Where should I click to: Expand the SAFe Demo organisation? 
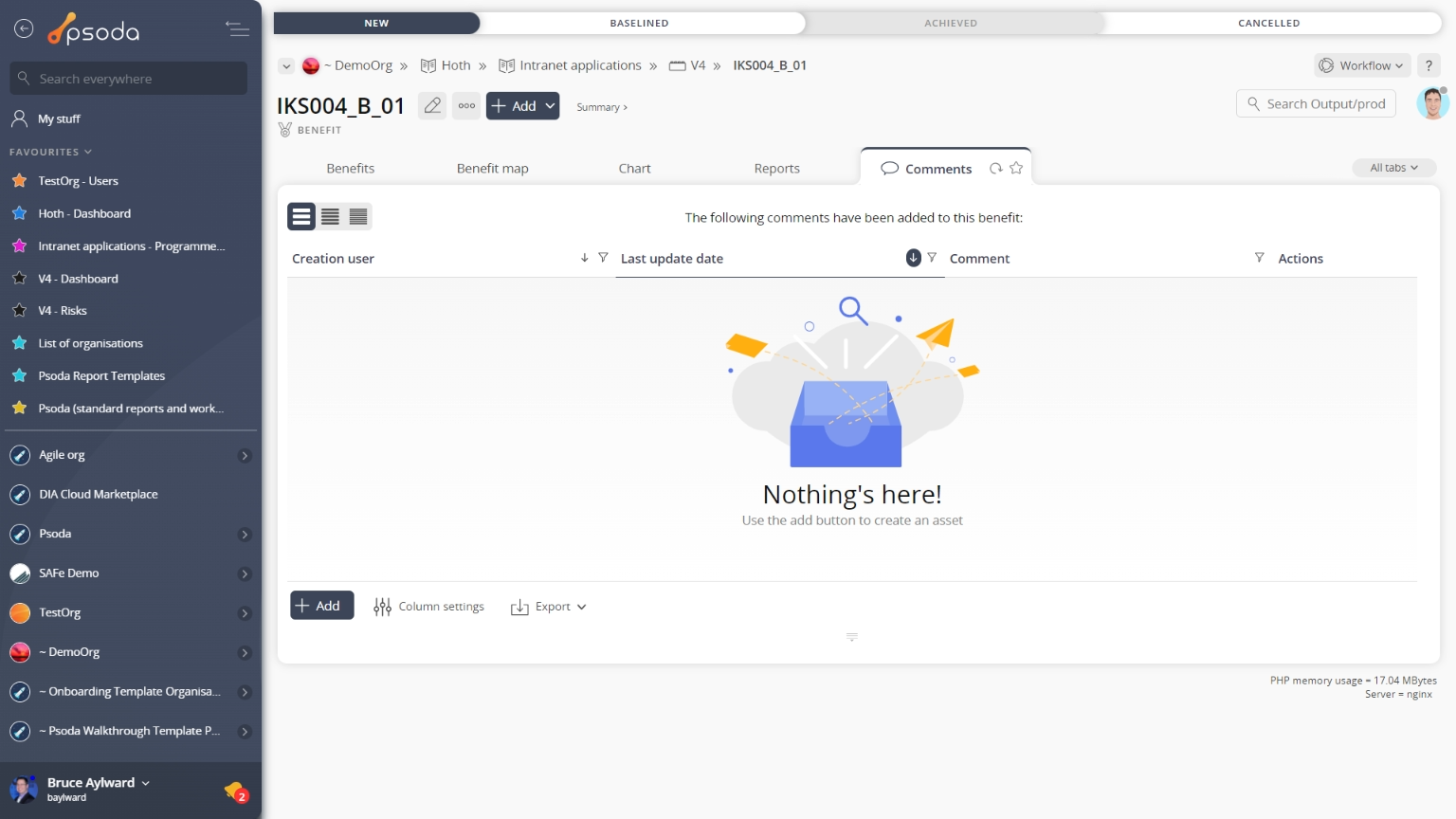click(x=245, y=574)
